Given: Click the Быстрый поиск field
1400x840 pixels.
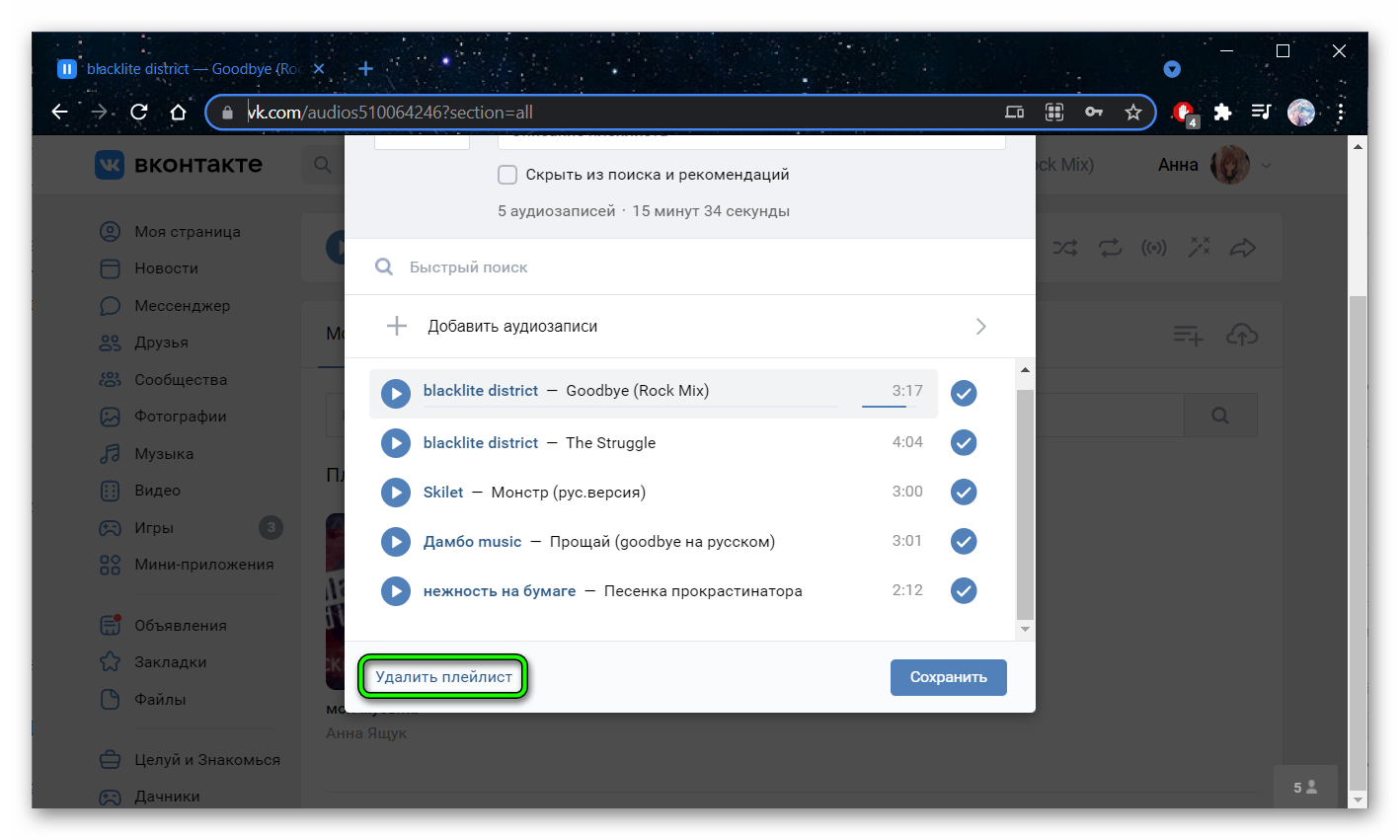Looking at the screenshot, I should pyautogui.click(x=690, y=267).
